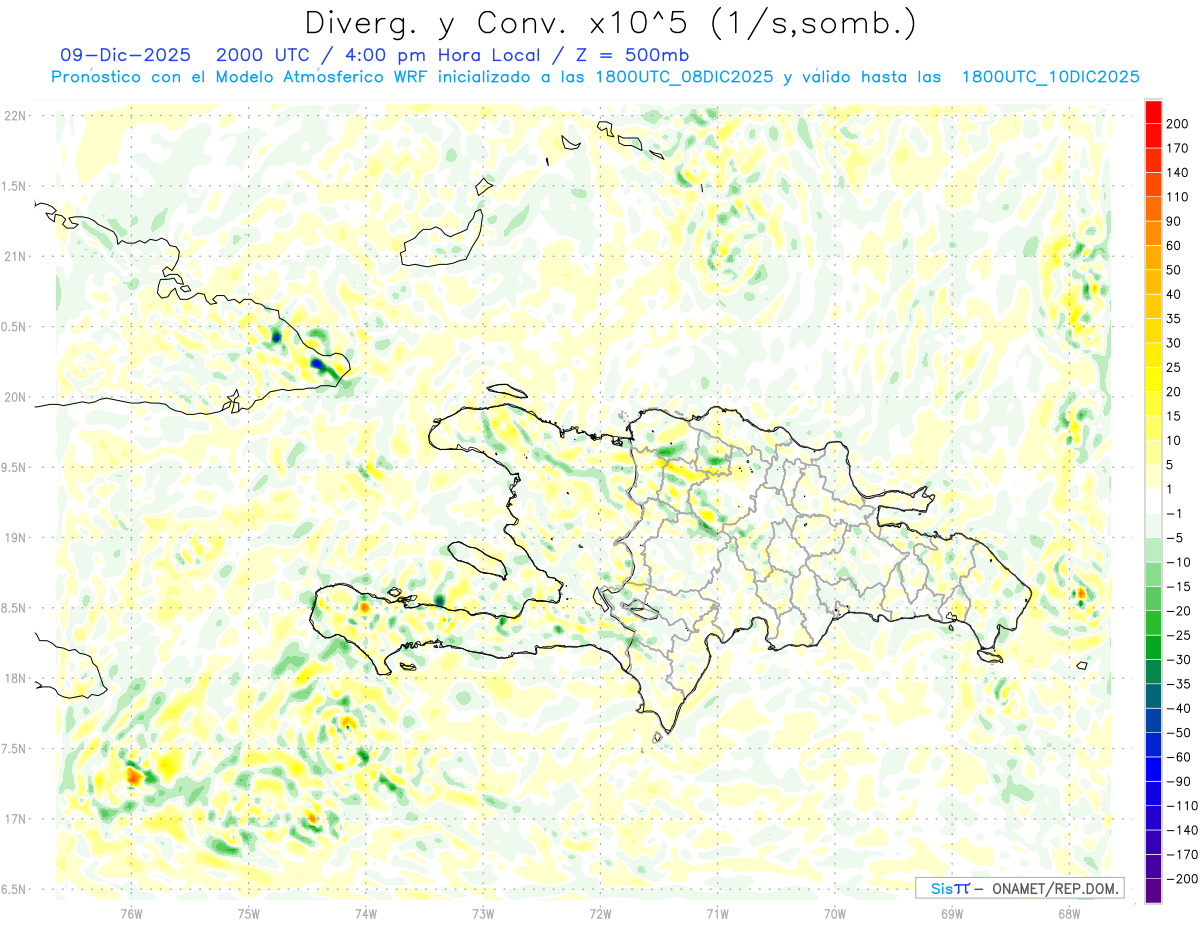Click the positive '15' color bar label
The width and height of the screenshot is (1200, 927).
point(1174,417)
